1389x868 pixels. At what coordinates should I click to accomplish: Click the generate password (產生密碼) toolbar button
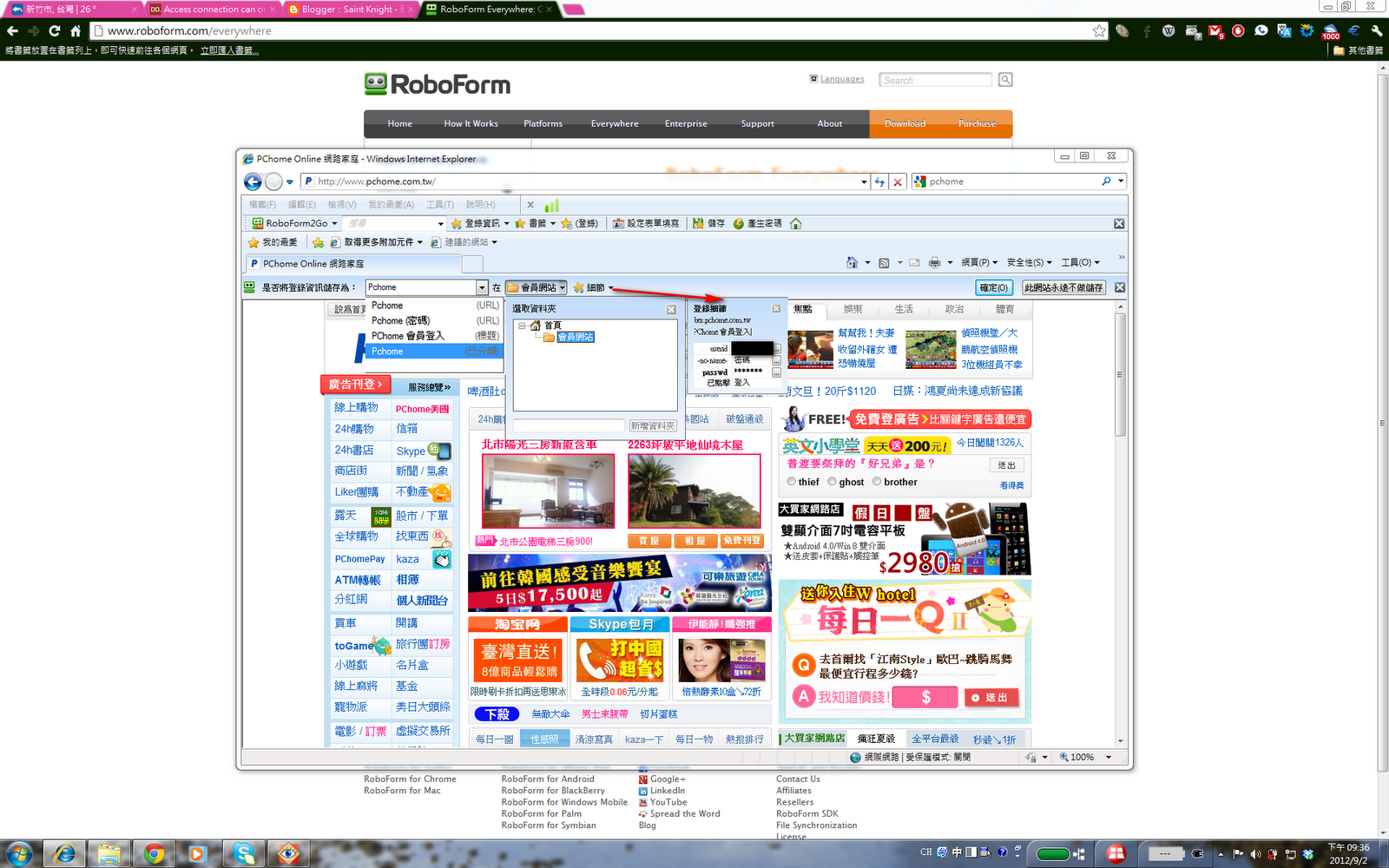pos(757,223)
